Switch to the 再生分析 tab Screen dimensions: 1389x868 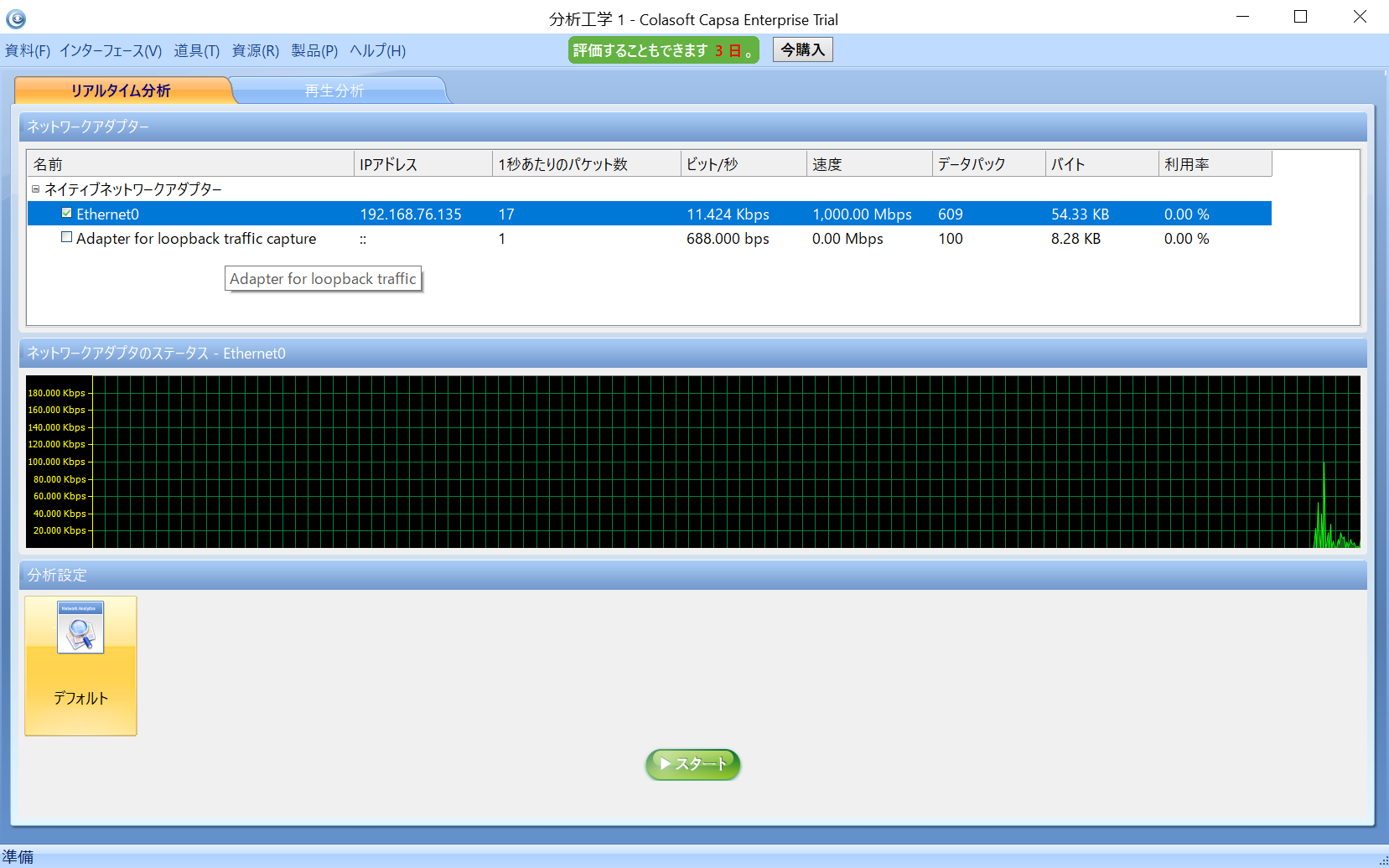click(334, 90)
